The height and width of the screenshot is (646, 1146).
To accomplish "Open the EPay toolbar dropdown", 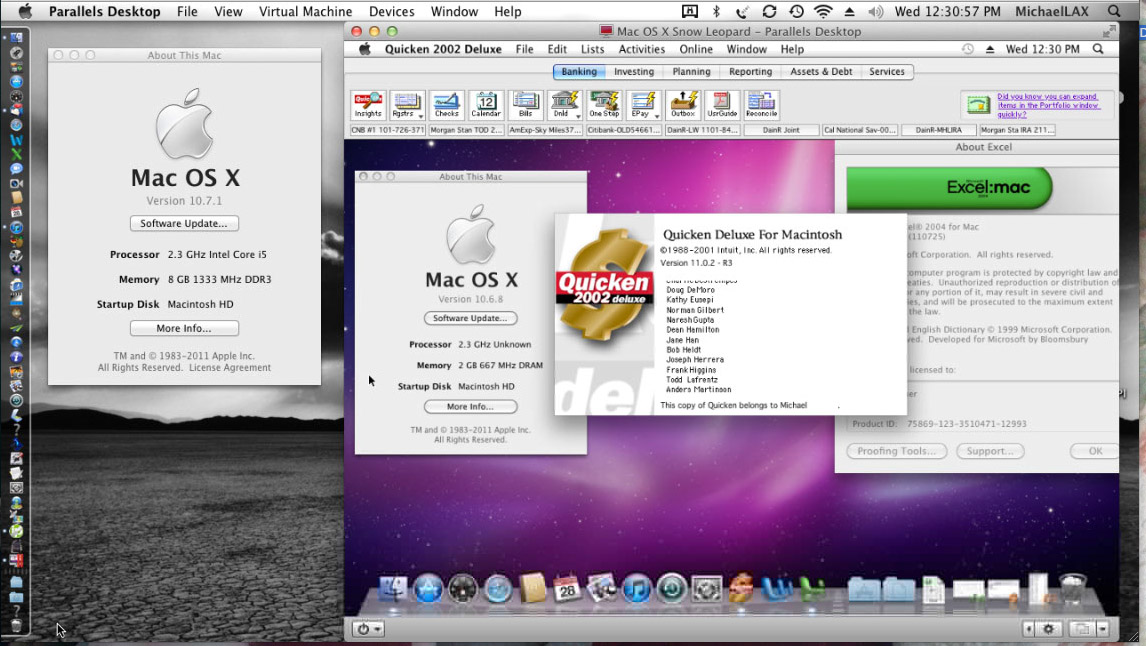I will coord(656,116).
